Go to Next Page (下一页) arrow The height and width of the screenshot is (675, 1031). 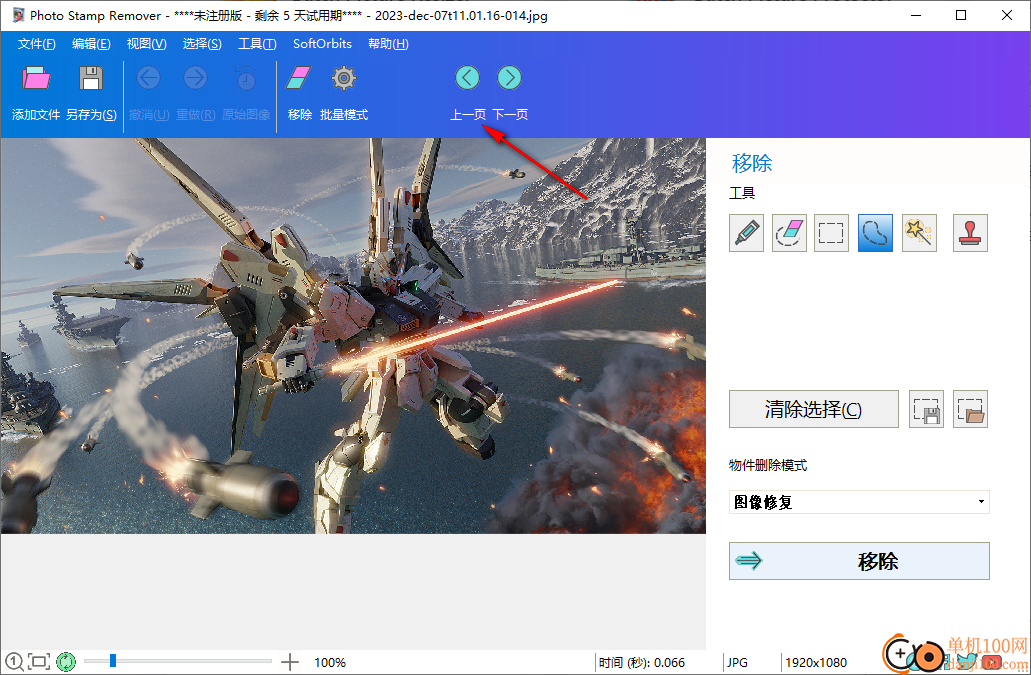[510, 78]
